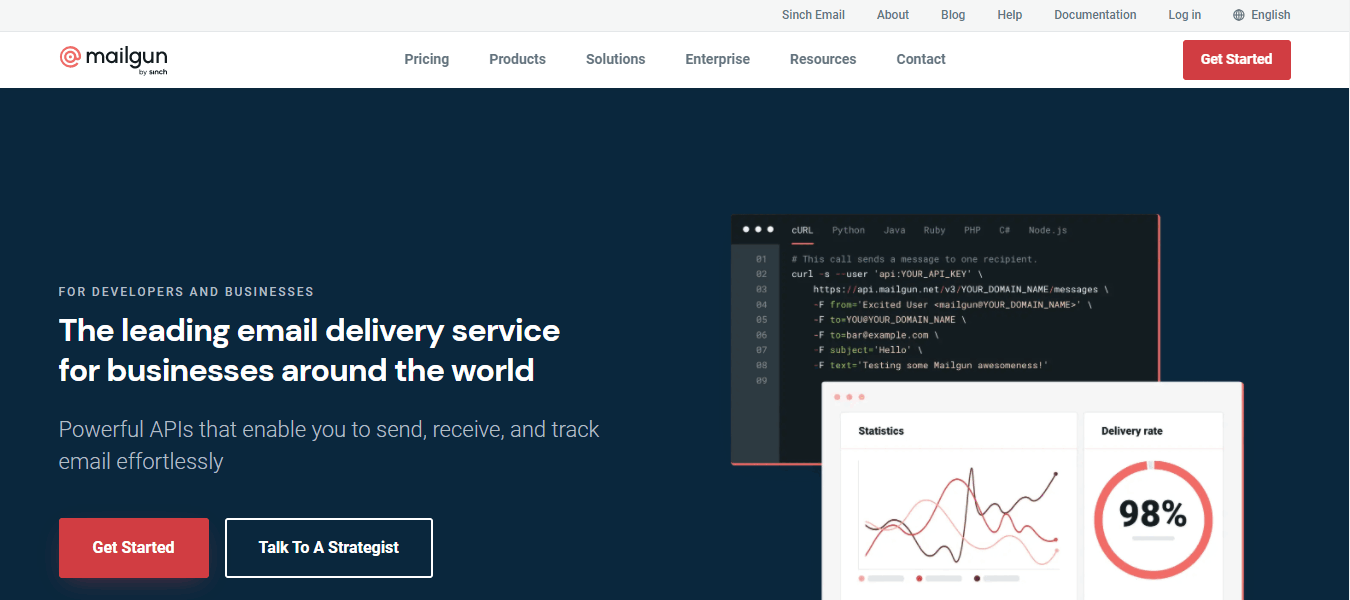Viewport: 1350px width, 600px height.
Task: Switch to the Python code tab
Action: click(x=848, y=230)
